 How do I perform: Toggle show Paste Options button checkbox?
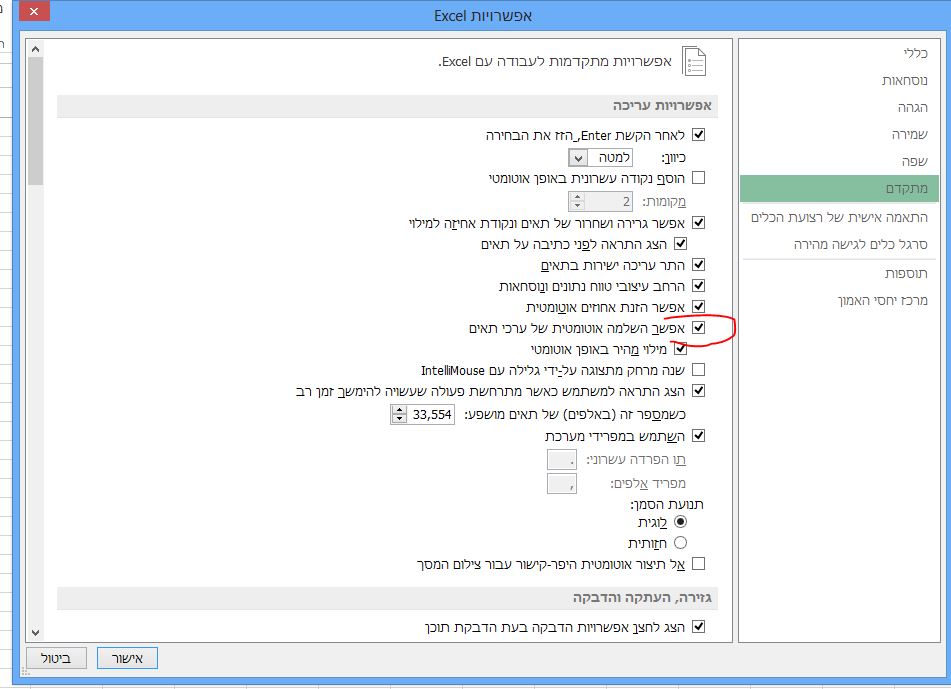pos(699,627)
